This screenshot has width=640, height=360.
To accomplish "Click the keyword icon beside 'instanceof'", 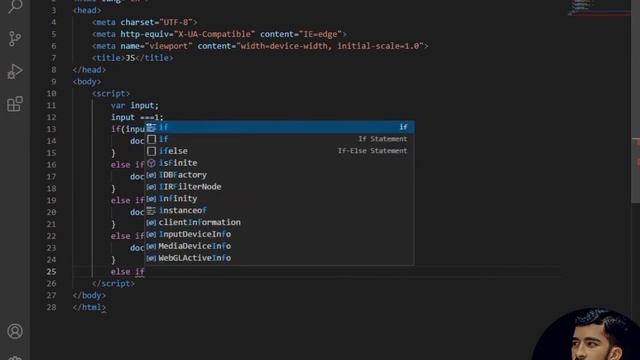I will (151, 210).
